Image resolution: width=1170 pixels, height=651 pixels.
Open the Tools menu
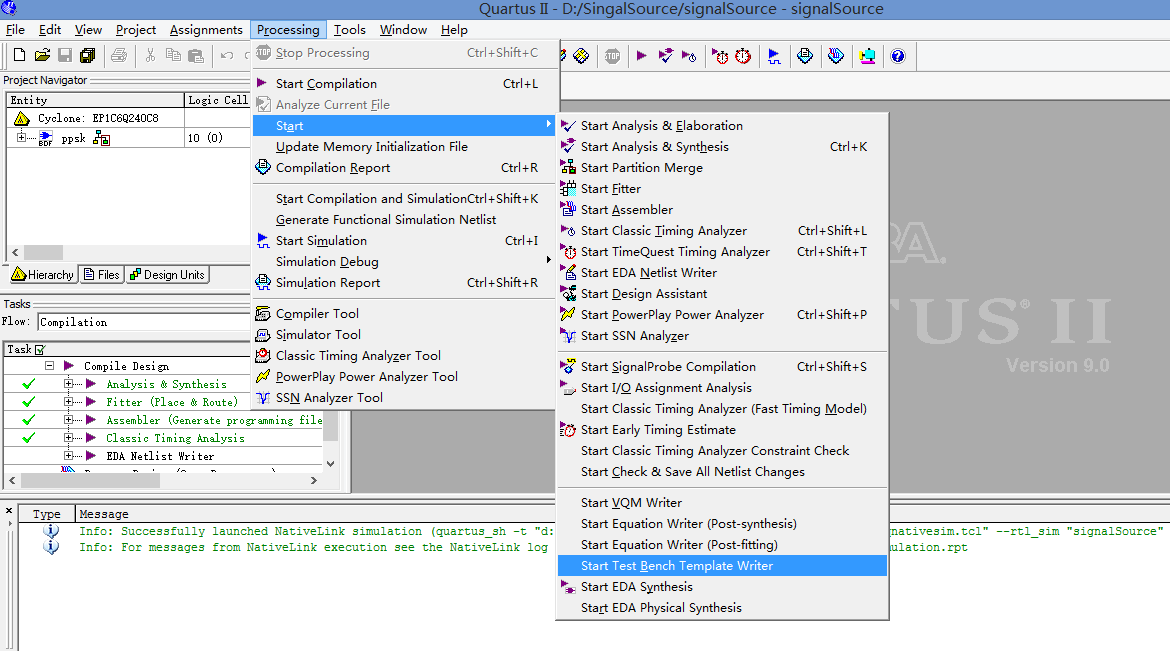click(349, 30)
